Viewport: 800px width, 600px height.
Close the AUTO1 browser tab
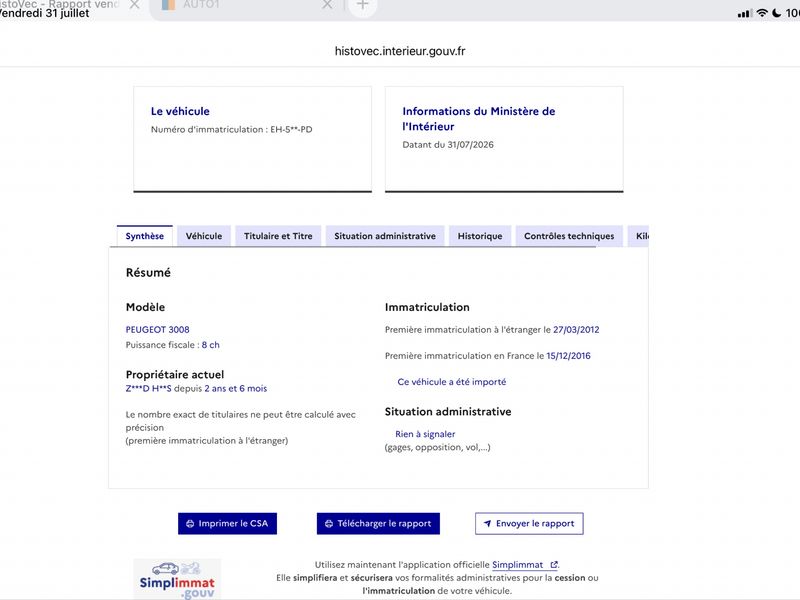click(x=328, y=5)
